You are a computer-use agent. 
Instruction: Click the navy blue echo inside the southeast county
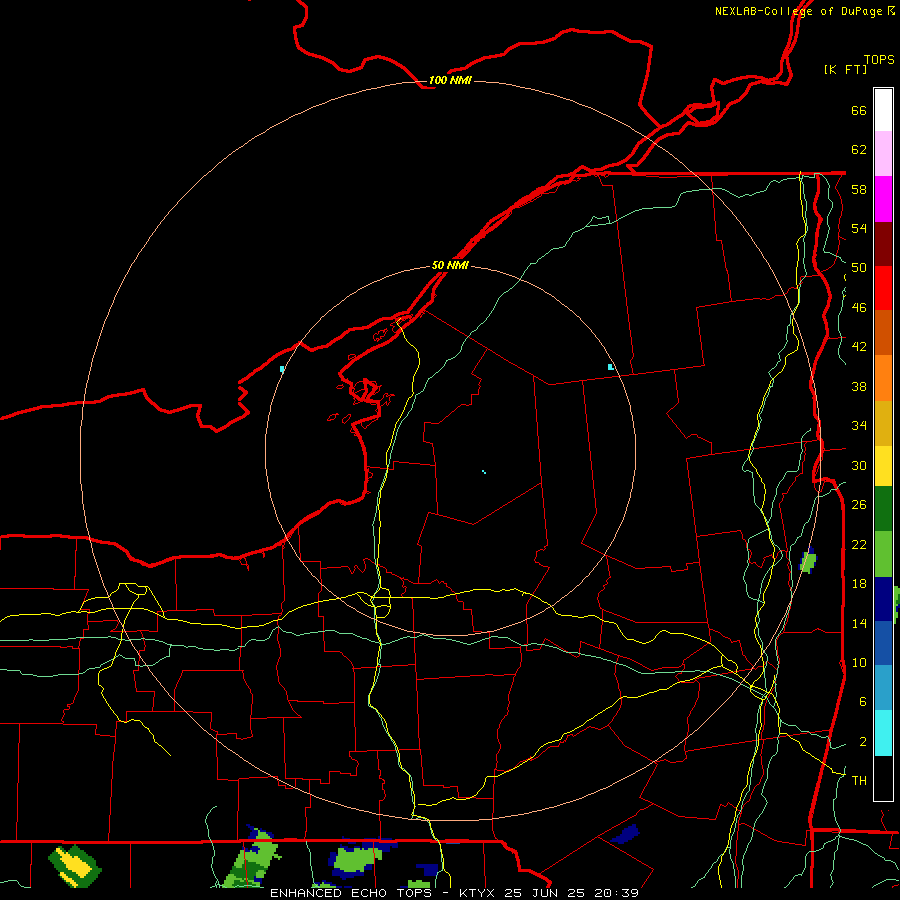click(626, 833)
